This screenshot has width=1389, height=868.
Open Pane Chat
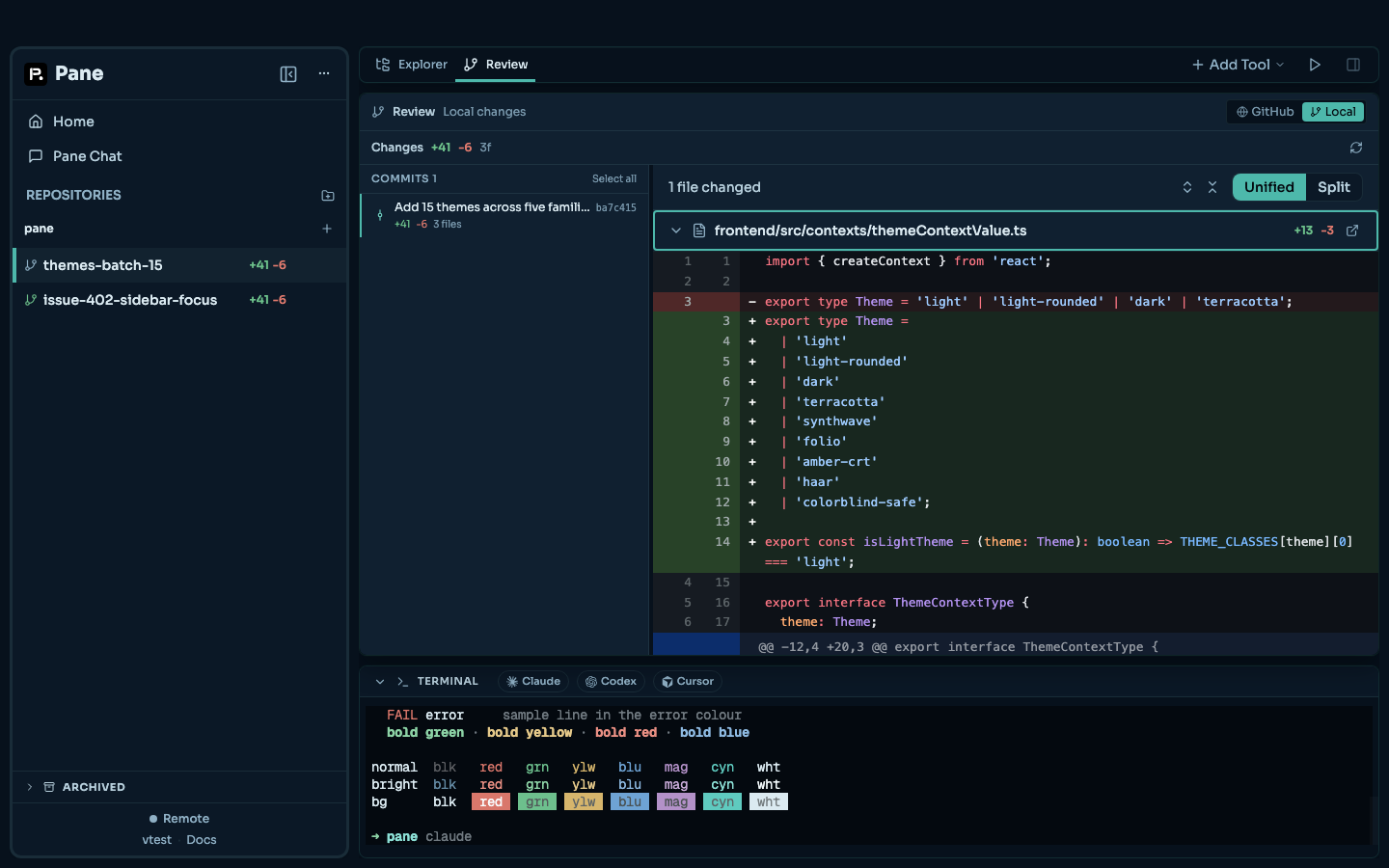179,156
